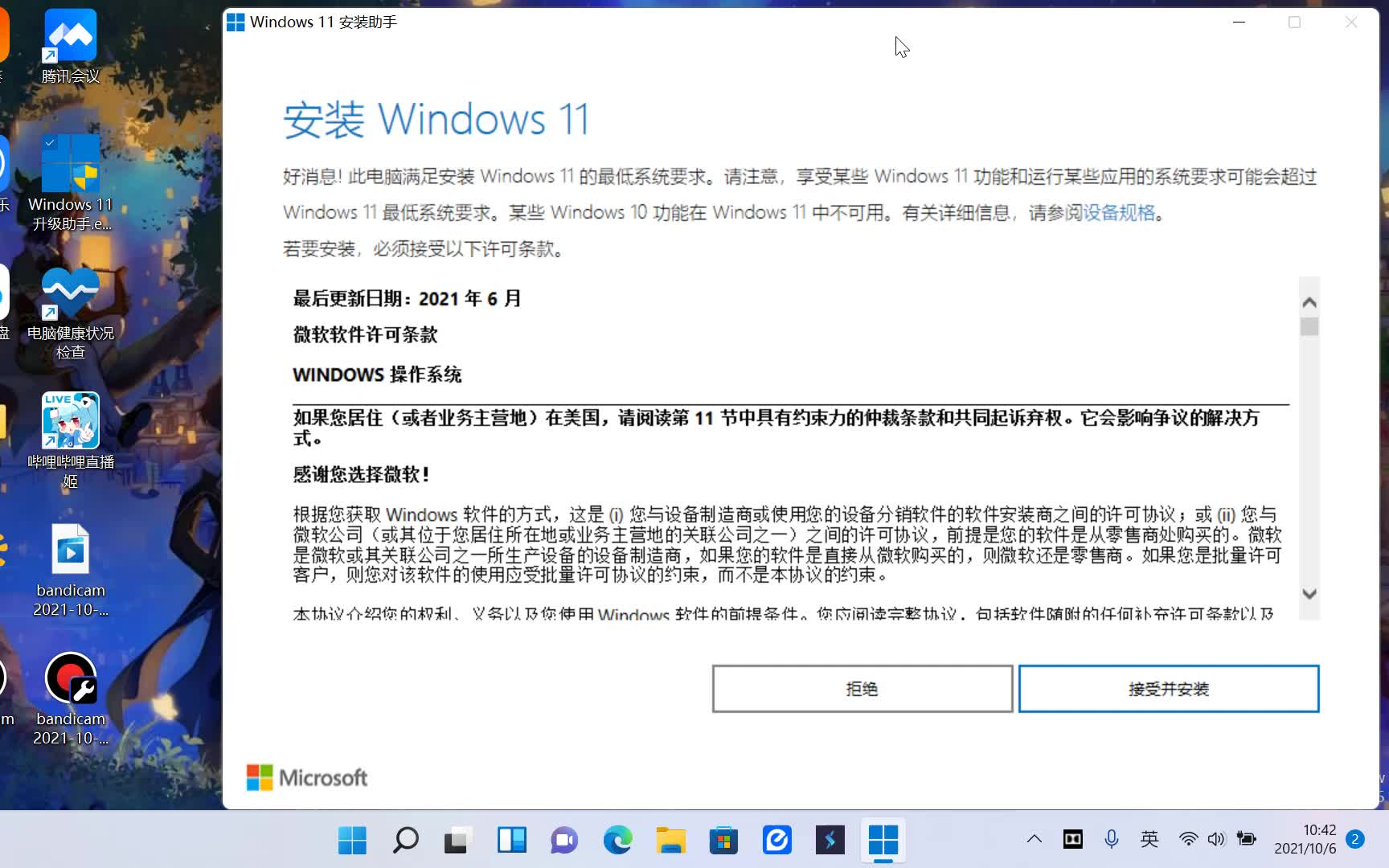Click the 感谢您选择微软! text
1389x868 pixels.
(362, 474)
